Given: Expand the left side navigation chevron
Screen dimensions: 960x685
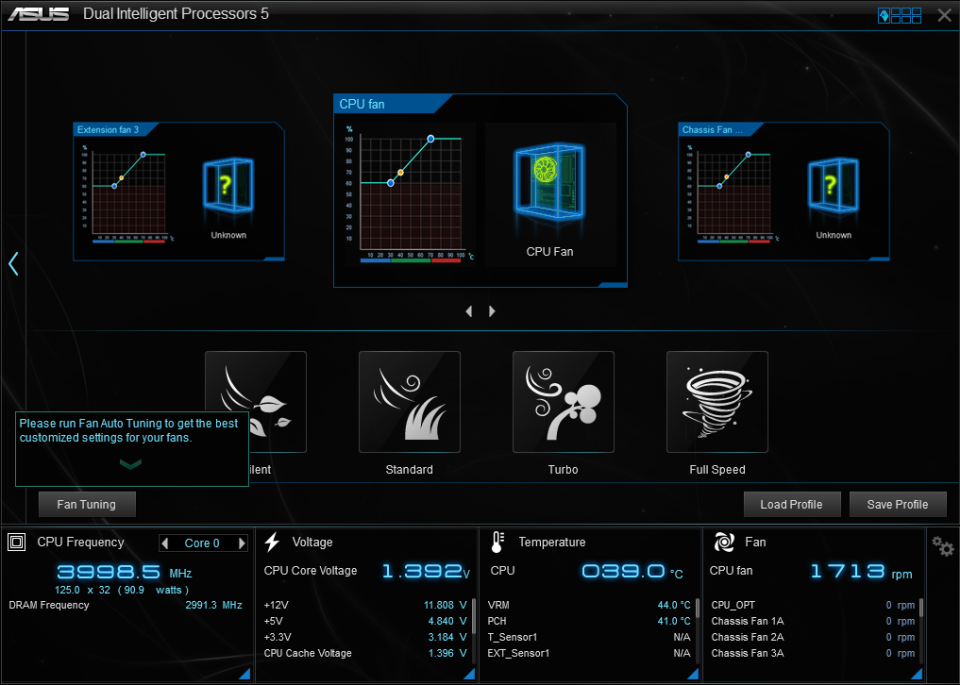Looking at the screenshot, I should 13,264.
